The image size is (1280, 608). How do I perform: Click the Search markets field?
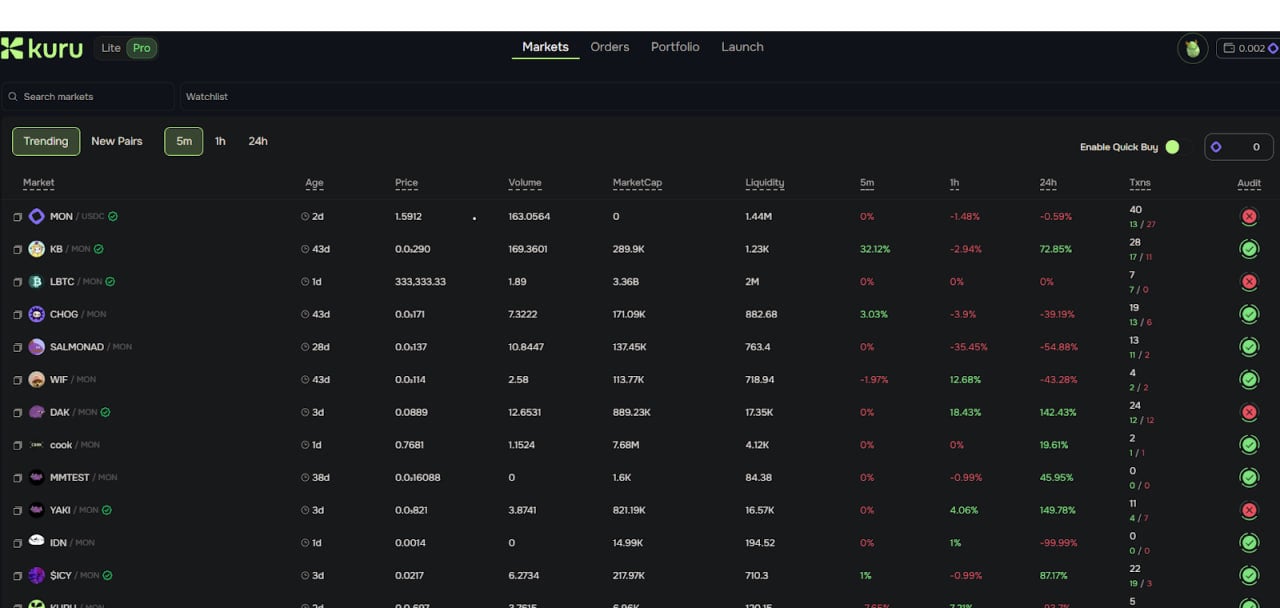click(x=88, y=97)
